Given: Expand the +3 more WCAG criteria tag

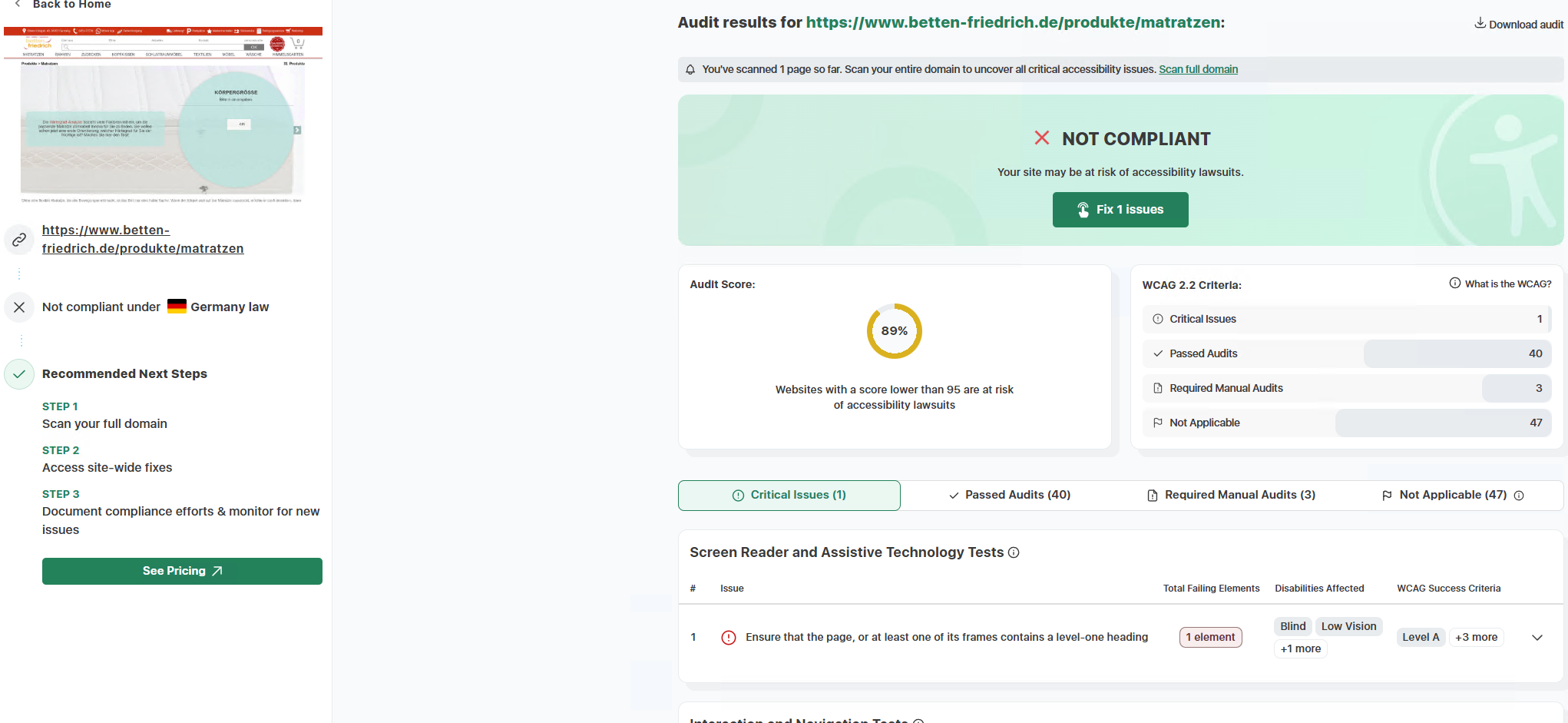Looking at the screenshot, I should tap(1475, 637).
